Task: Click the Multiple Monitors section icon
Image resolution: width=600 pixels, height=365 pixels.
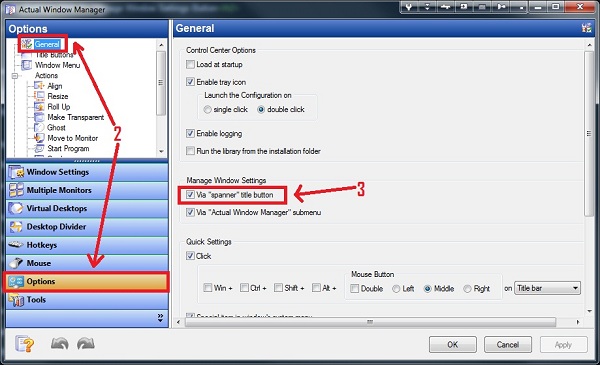Action: click(16, 190)
